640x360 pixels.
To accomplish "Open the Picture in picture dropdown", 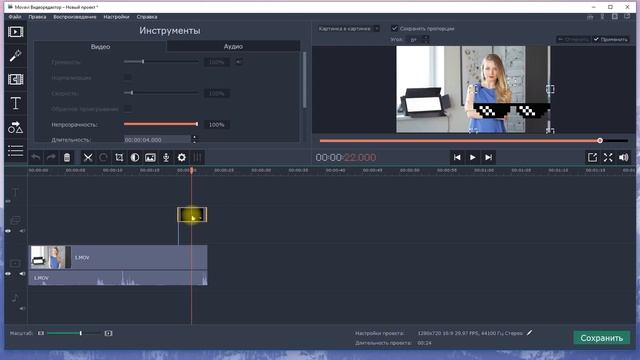I will pyautogui.click(x=349, y=29).
